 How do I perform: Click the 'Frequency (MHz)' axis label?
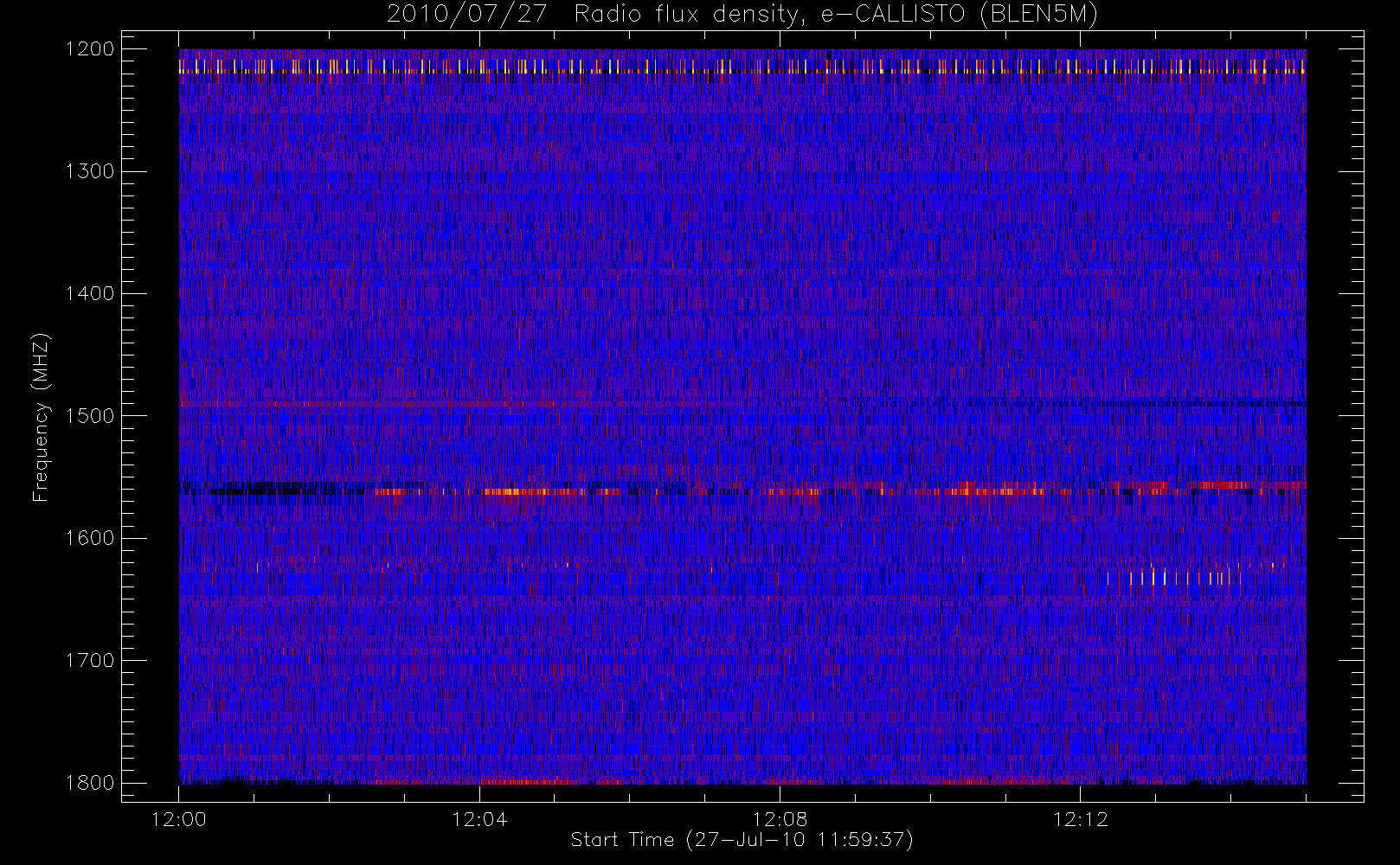pyautogui.click(x=41, y=417)
